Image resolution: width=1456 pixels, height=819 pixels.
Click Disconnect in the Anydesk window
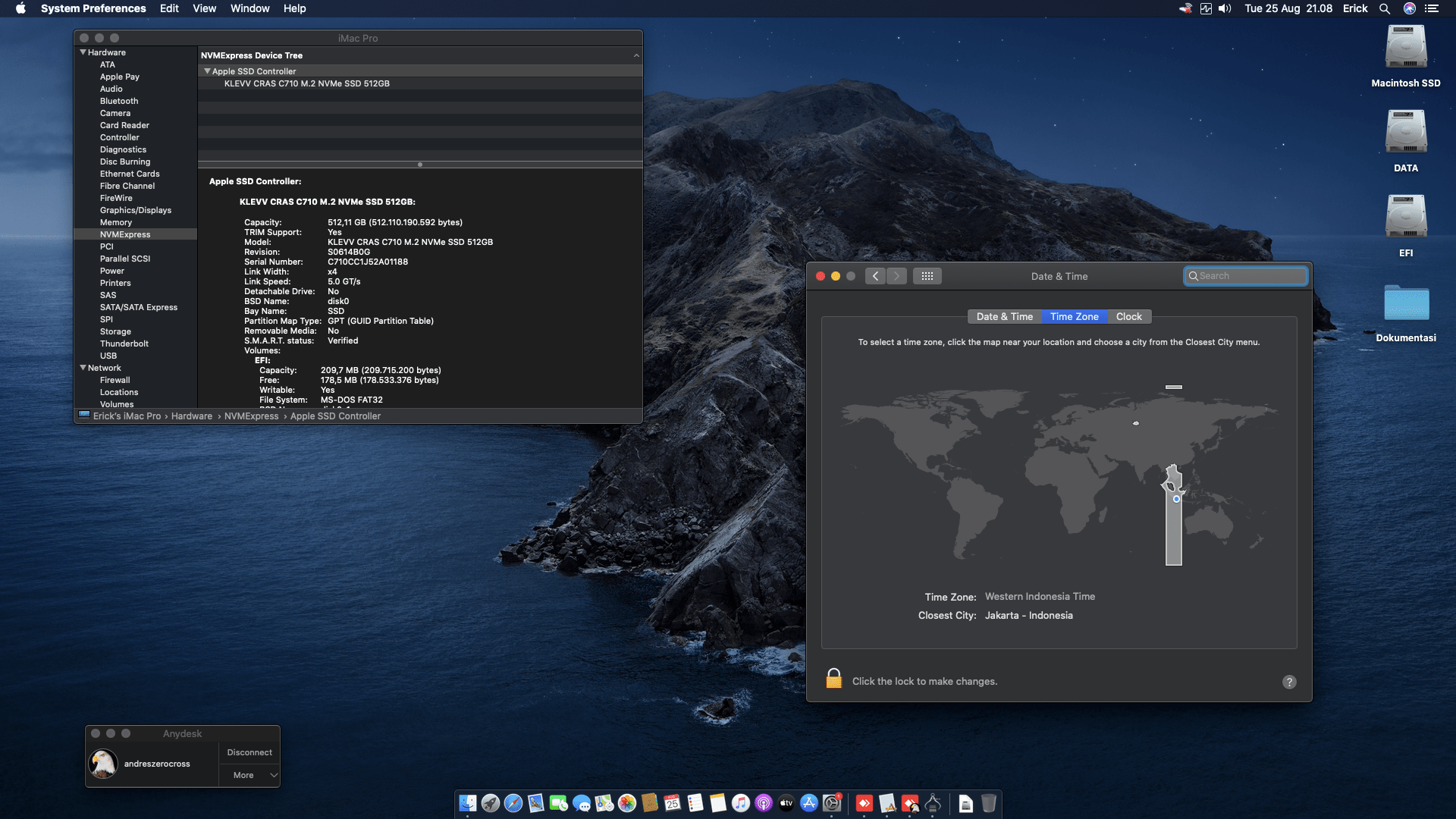coord(249,752)
